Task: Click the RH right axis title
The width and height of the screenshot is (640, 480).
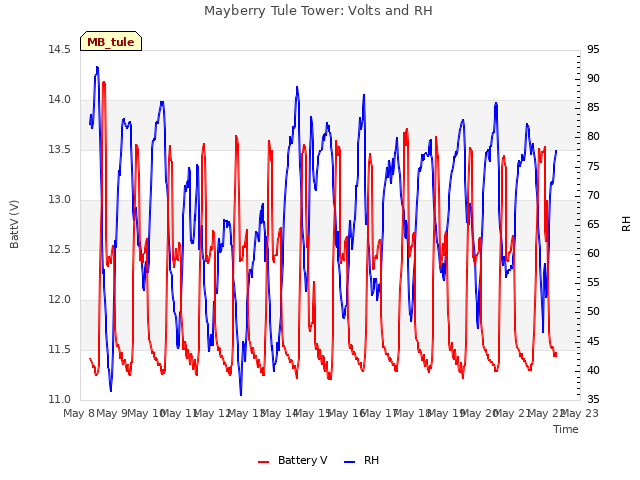Action: (626, 224)
